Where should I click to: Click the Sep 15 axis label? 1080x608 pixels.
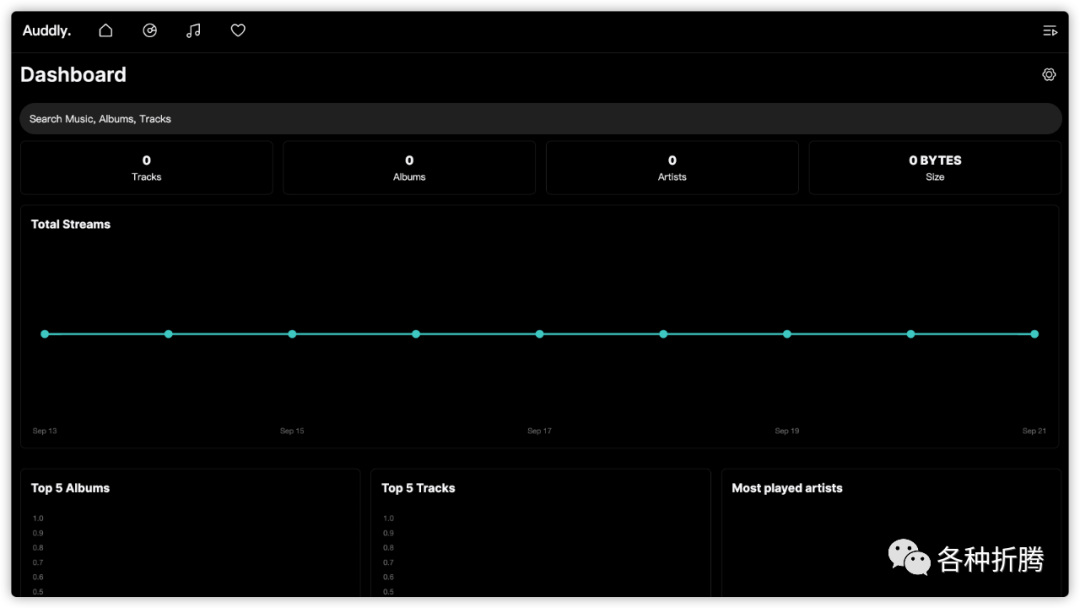[292, 430]
